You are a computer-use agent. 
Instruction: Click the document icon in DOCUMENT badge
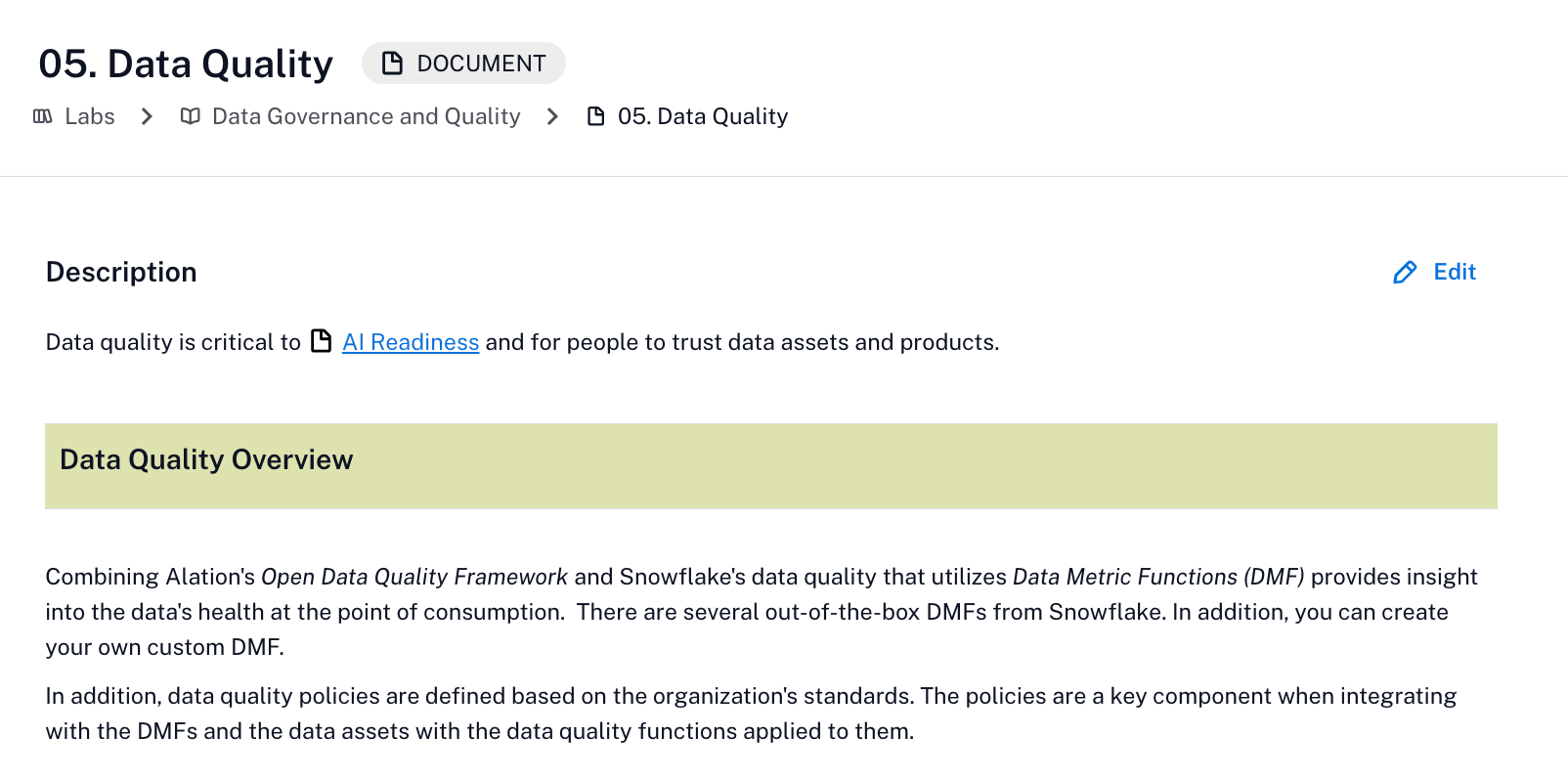click(x=392, y=64)
